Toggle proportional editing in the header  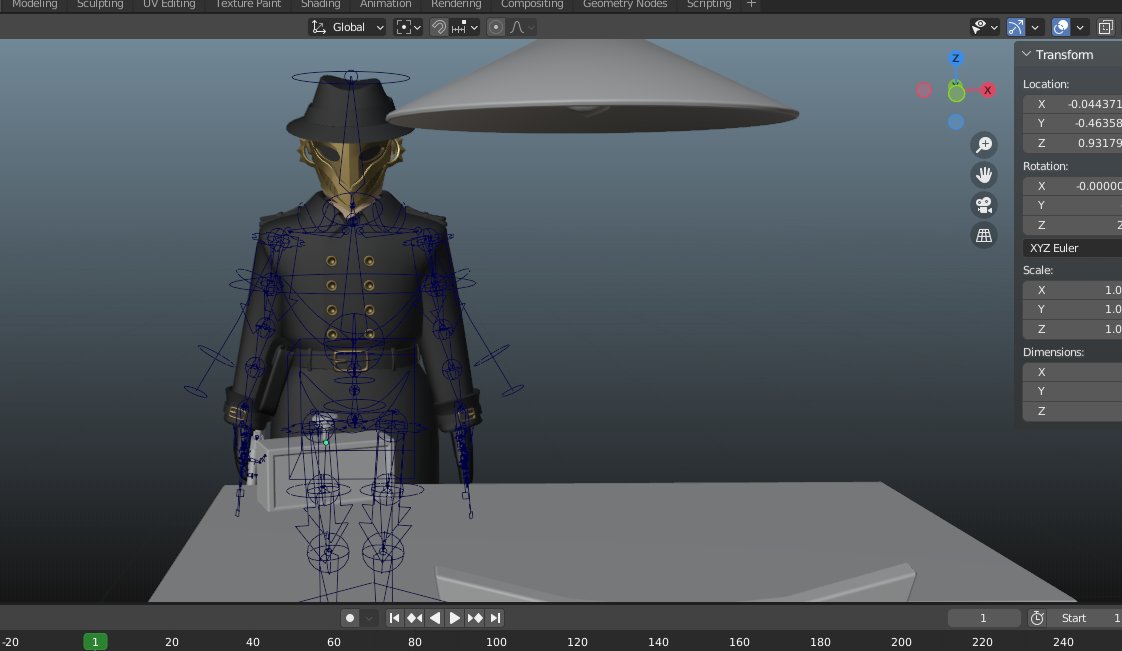[495, 27]
